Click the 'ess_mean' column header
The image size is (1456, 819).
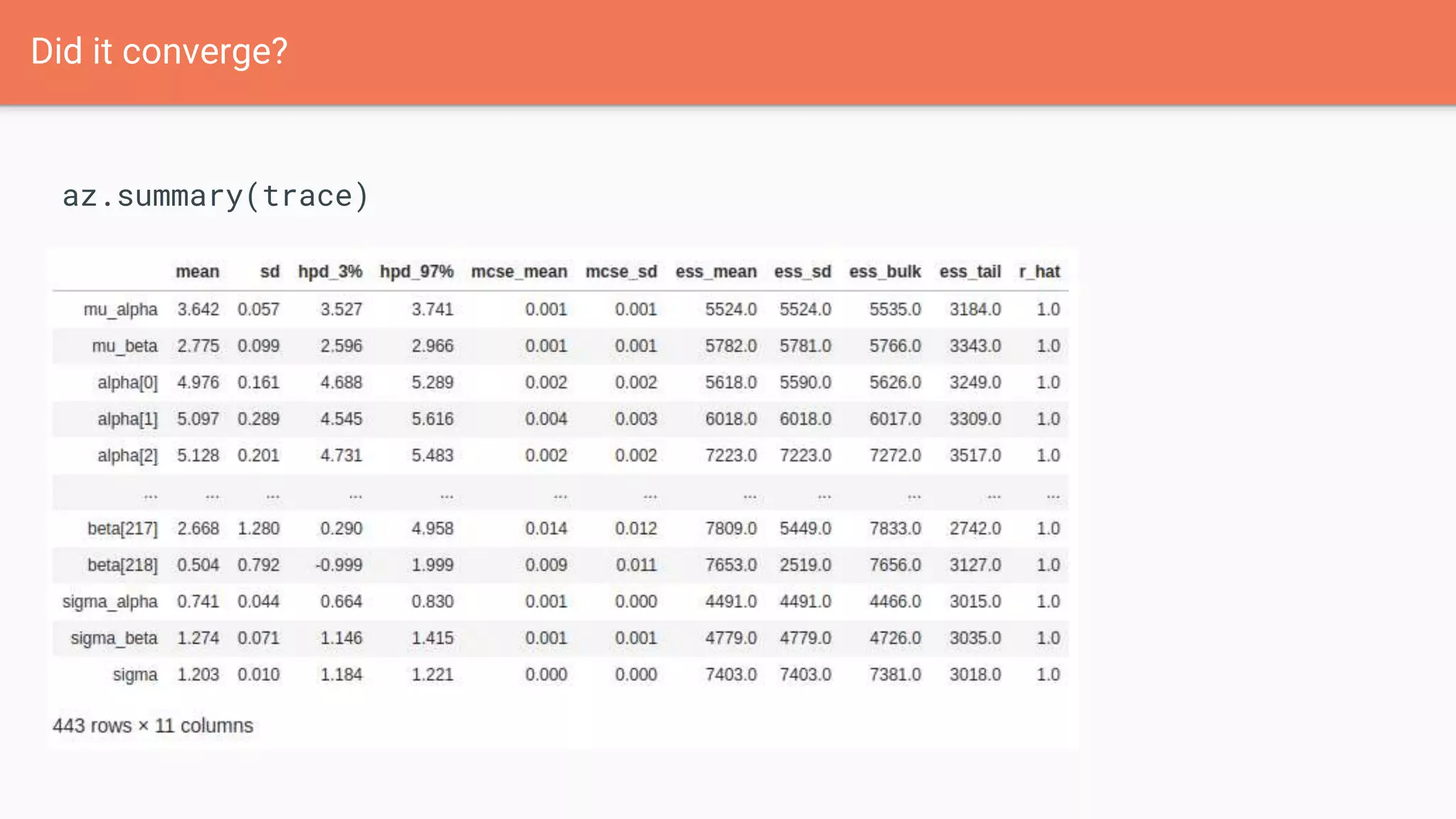coord(716,272)
